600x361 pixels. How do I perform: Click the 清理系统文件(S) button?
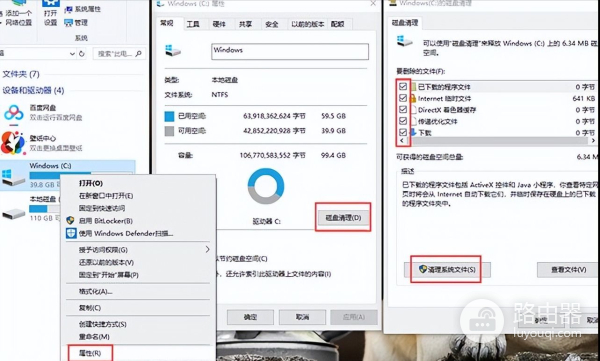[447, 270]
